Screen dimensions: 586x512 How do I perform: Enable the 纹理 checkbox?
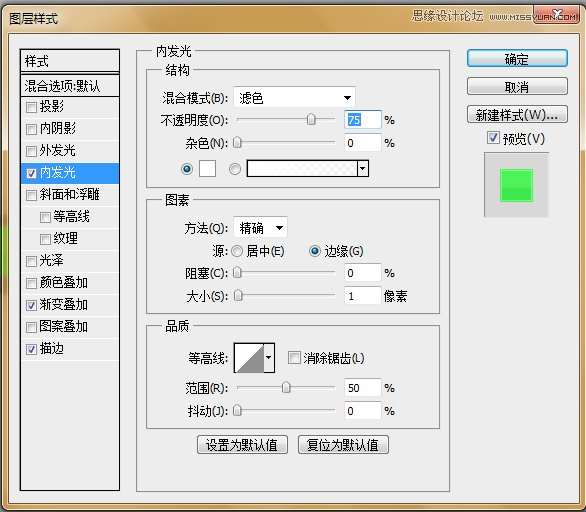coord(45,239)
